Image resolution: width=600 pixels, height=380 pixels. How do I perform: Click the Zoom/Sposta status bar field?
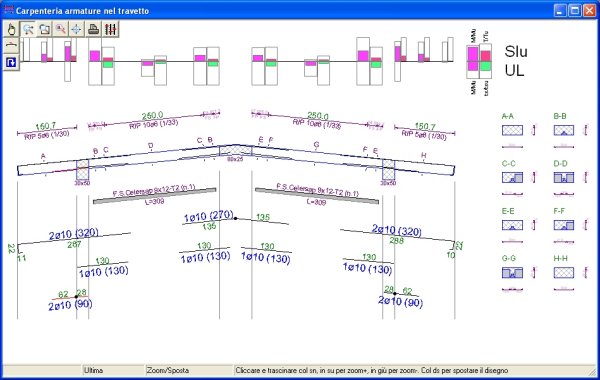click(x=189, y=370)
